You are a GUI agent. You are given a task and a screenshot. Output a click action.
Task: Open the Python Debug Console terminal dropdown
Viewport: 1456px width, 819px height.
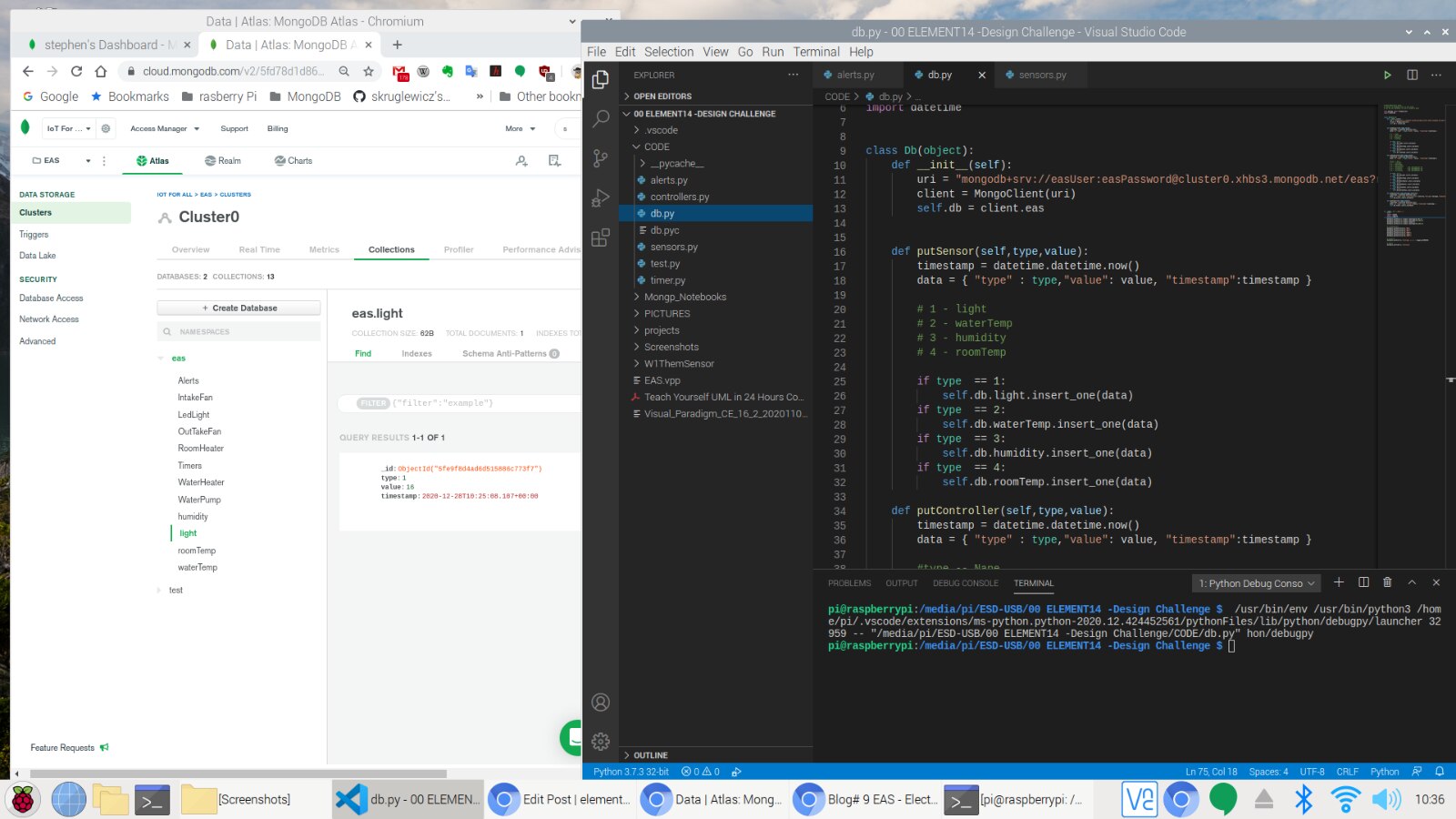[x=1256, y=583]
